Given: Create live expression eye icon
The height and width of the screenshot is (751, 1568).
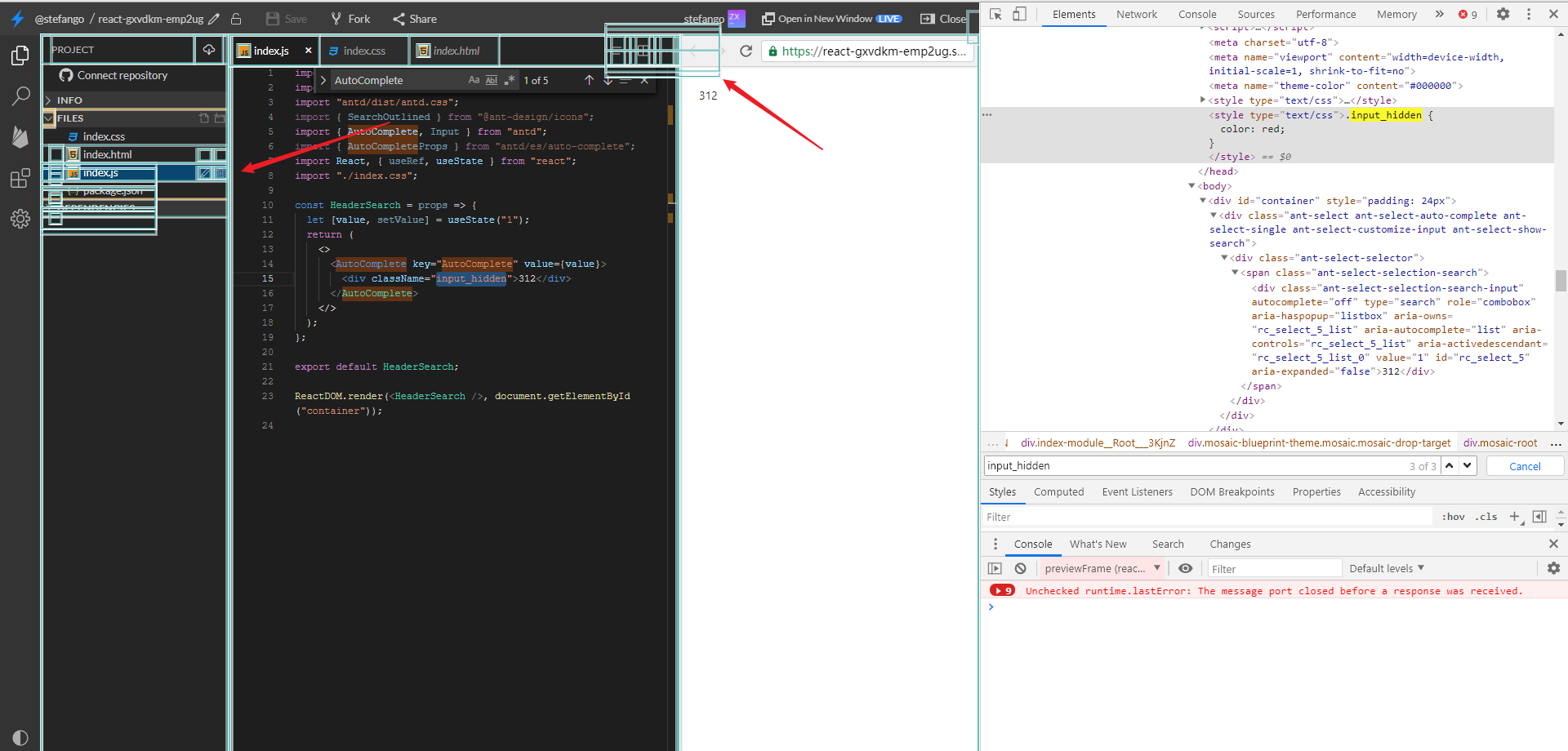Looking at the screenshot, I should tap(1185, 569).
